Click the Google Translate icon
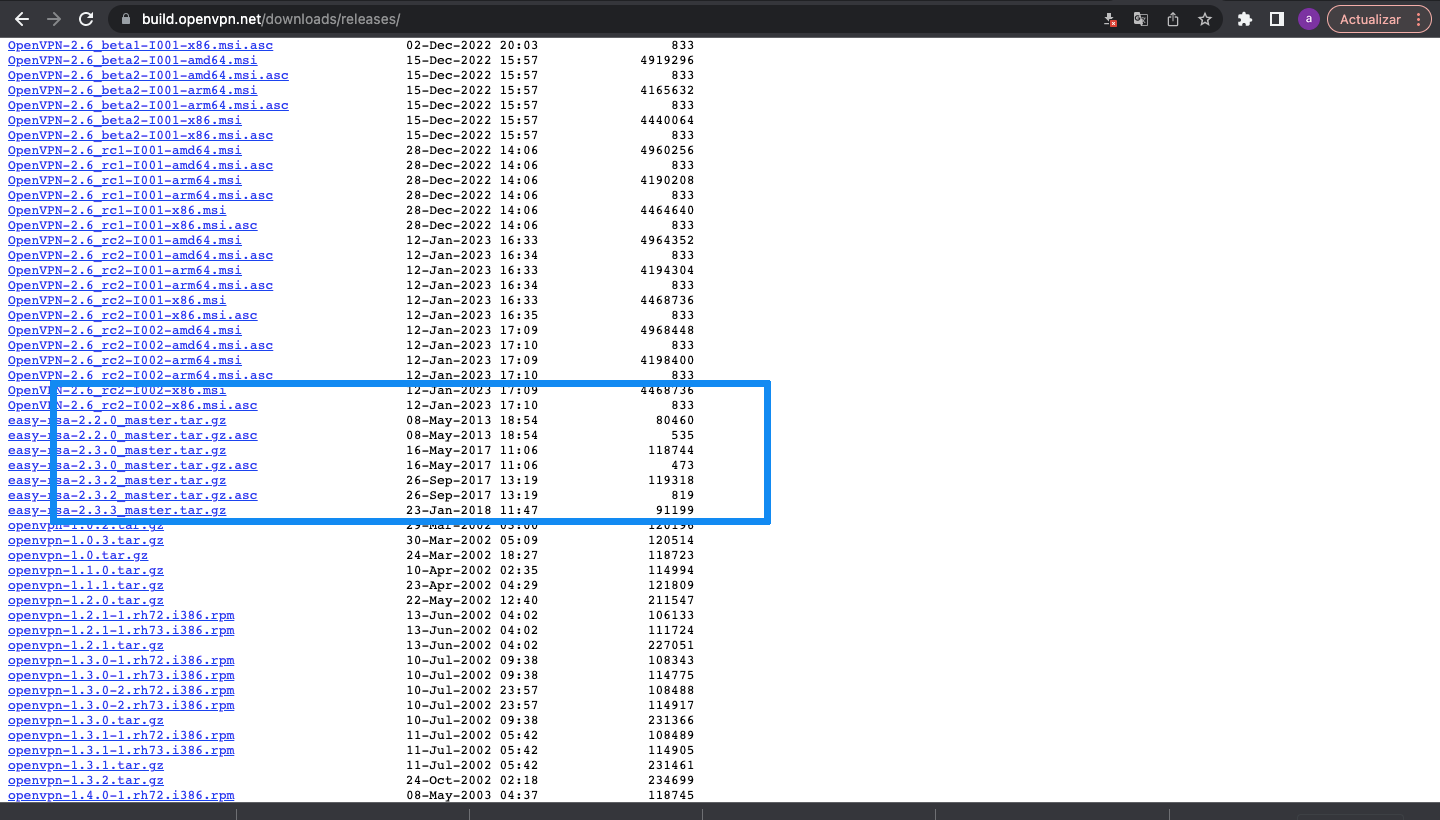Viewport: 1440px width, 820px height. [x=1140, y=19]
